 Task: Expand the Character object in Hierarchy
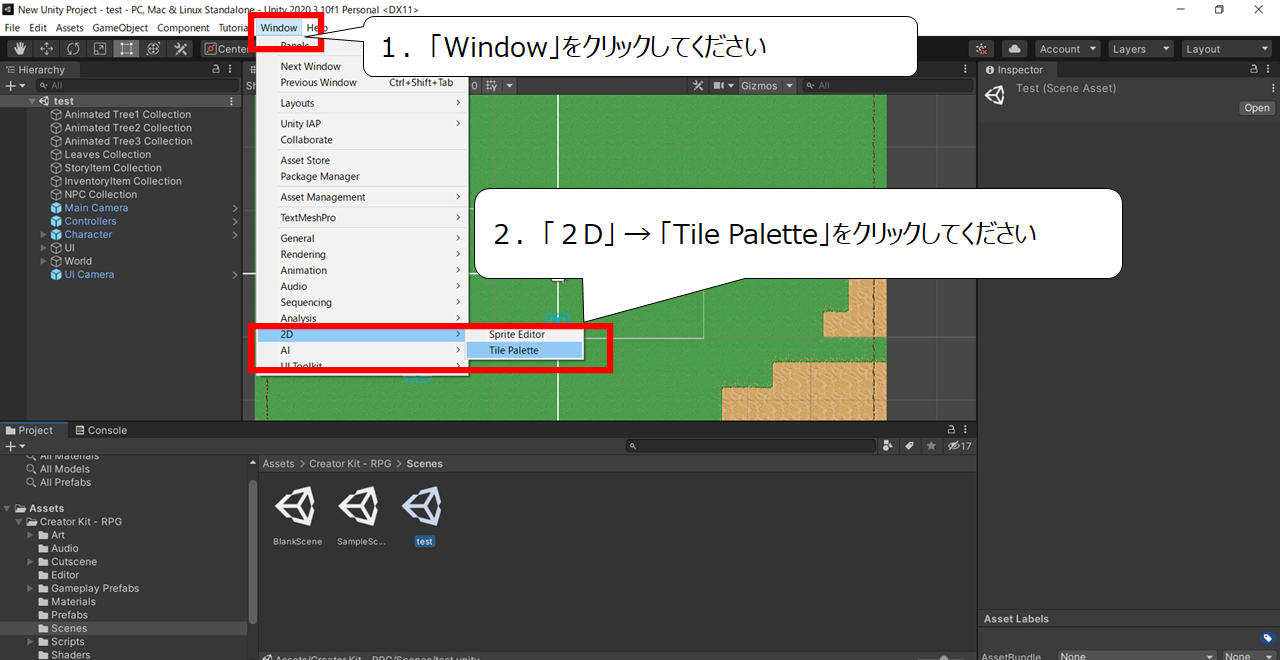(43, 235)
